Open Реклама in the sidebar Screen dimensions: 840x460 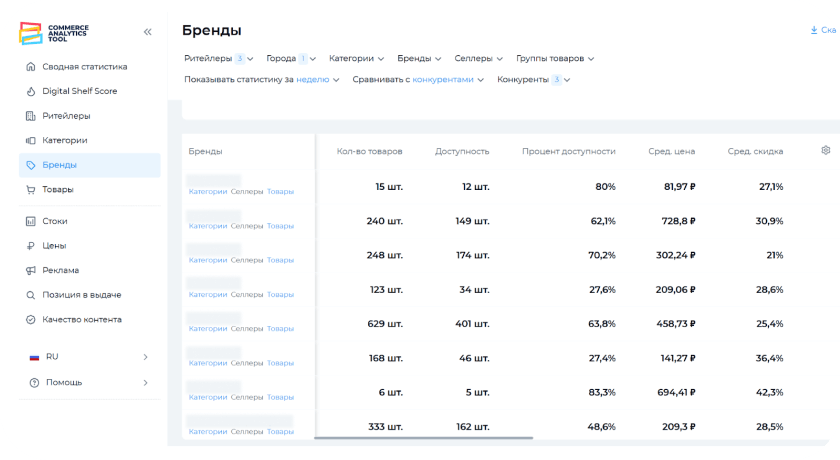pyautogui.click(x=61, y=270)
